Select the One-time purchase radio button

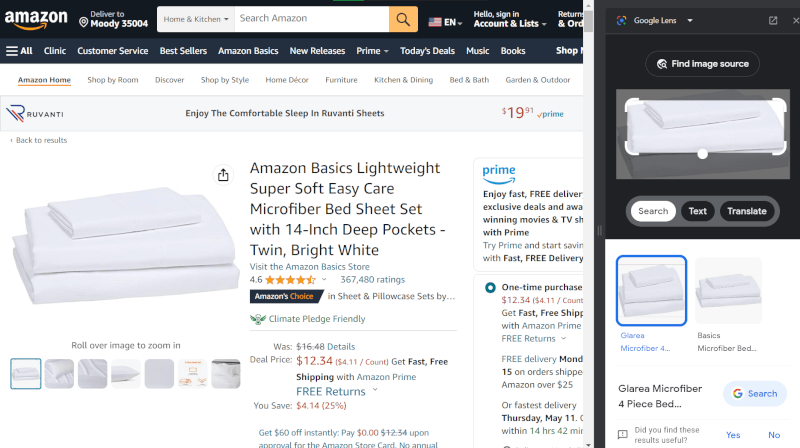tap(490, 288)
